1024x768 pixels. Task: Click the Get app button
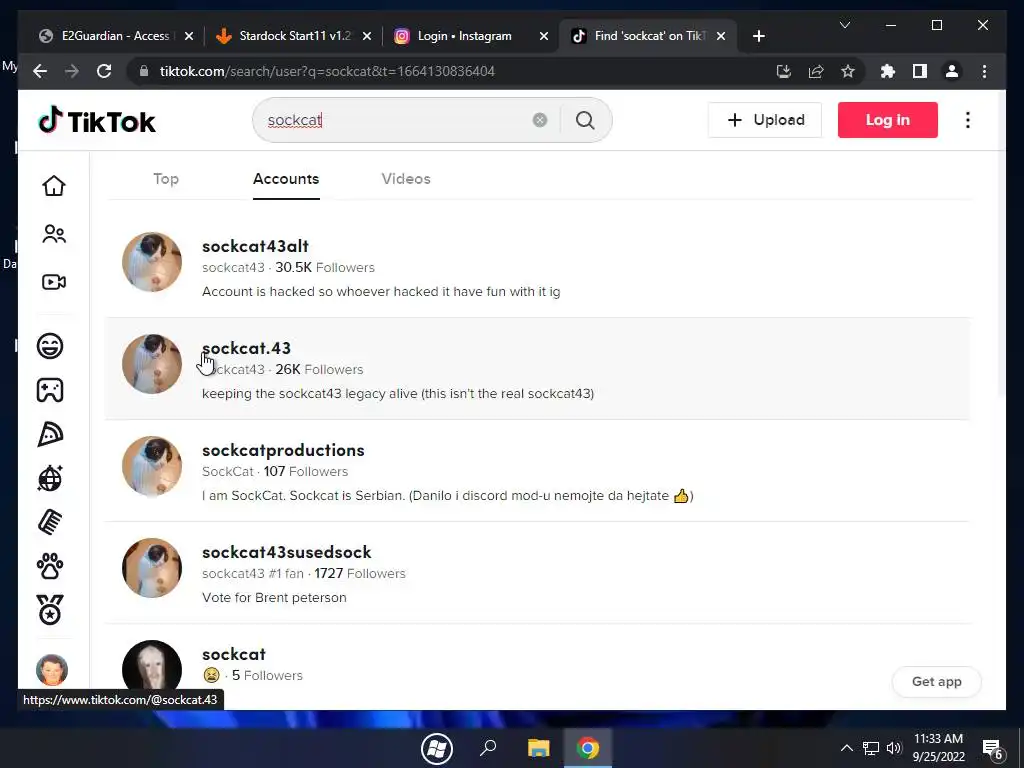[x=936, y=682]
